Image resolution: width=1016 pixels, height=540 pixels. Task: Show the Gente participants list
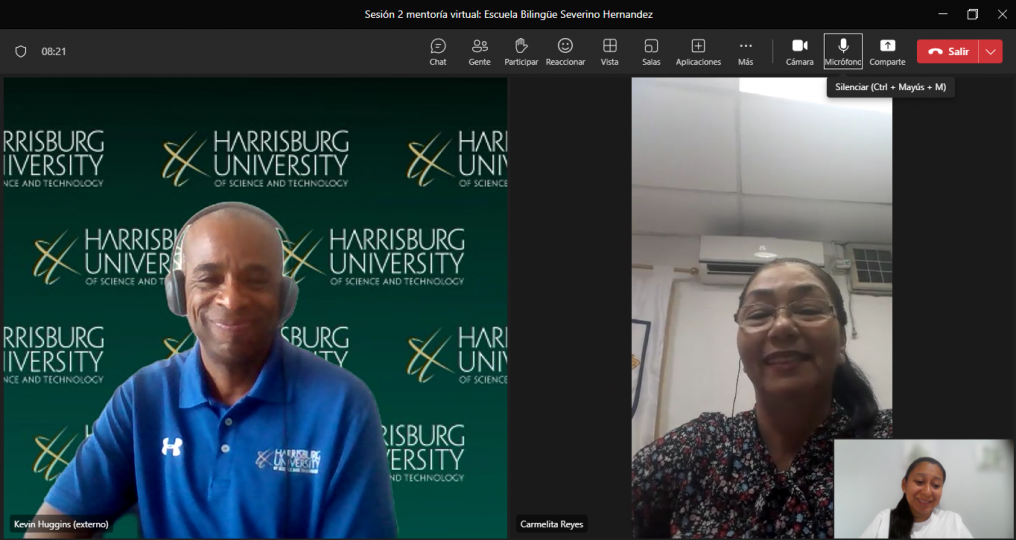[x=479, y=52]
